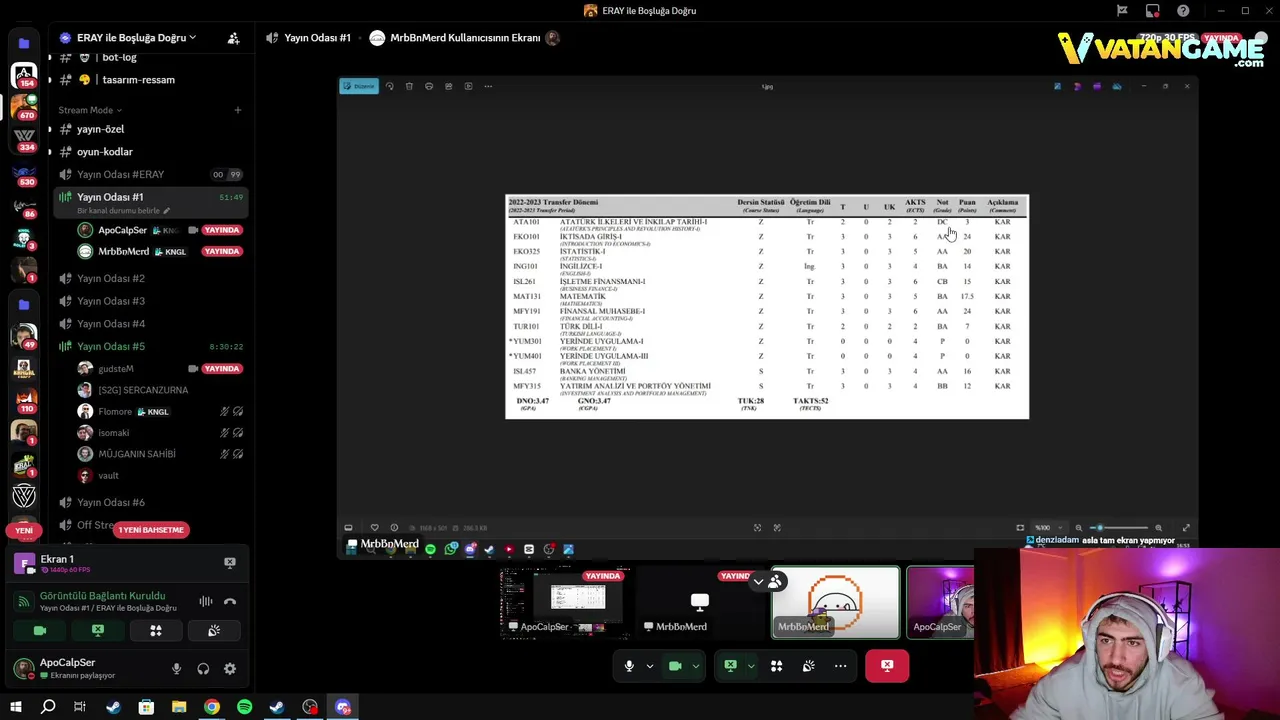Open Spotify from the Windows taskbar
The image size is (1280, 720).
point(244,707)
